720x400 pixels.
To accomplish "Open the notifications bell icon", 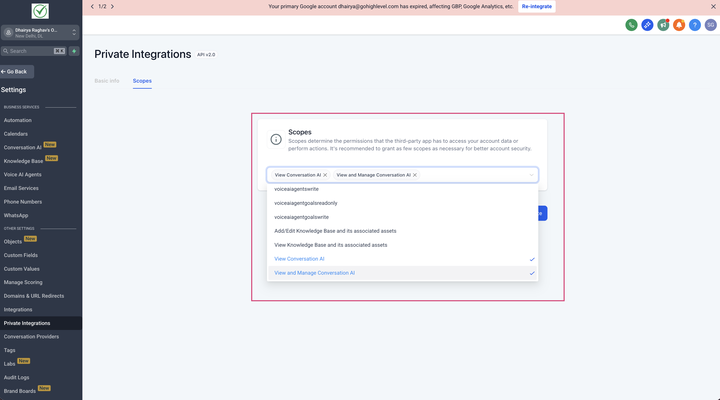I will 679,24.
